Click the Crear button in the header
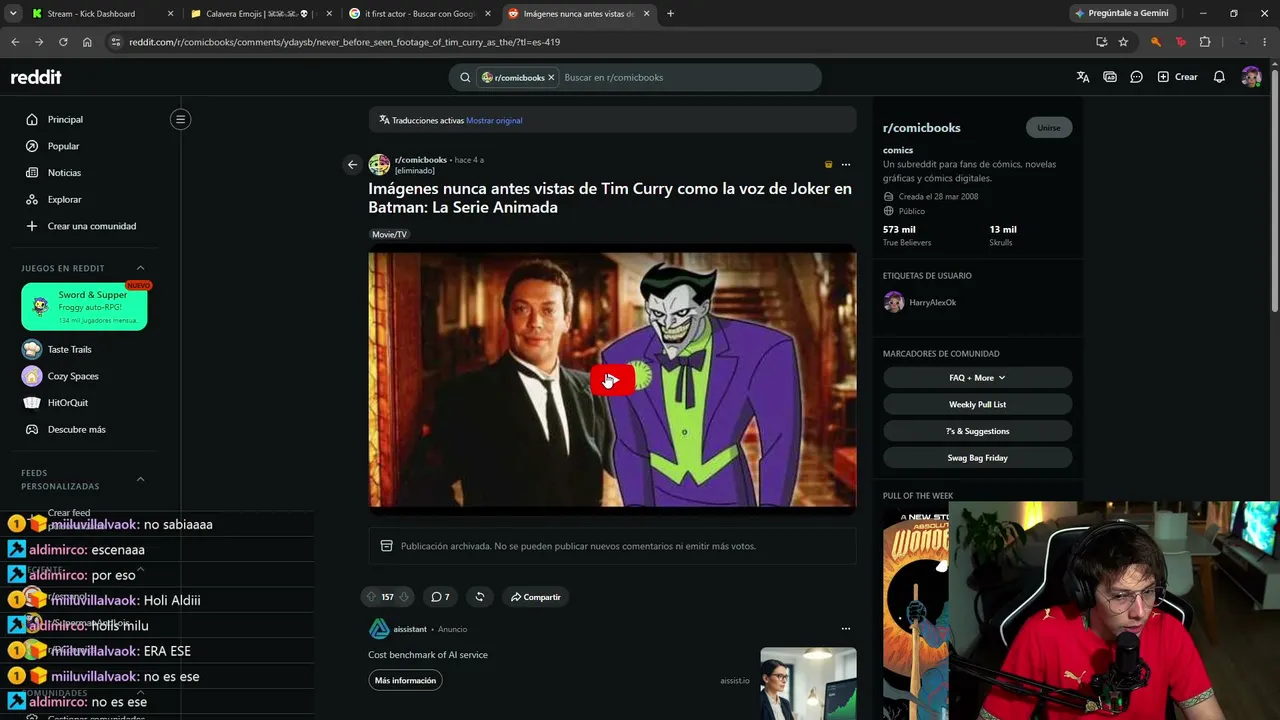The image size is (1280, 720). [x=1177, y=77]
